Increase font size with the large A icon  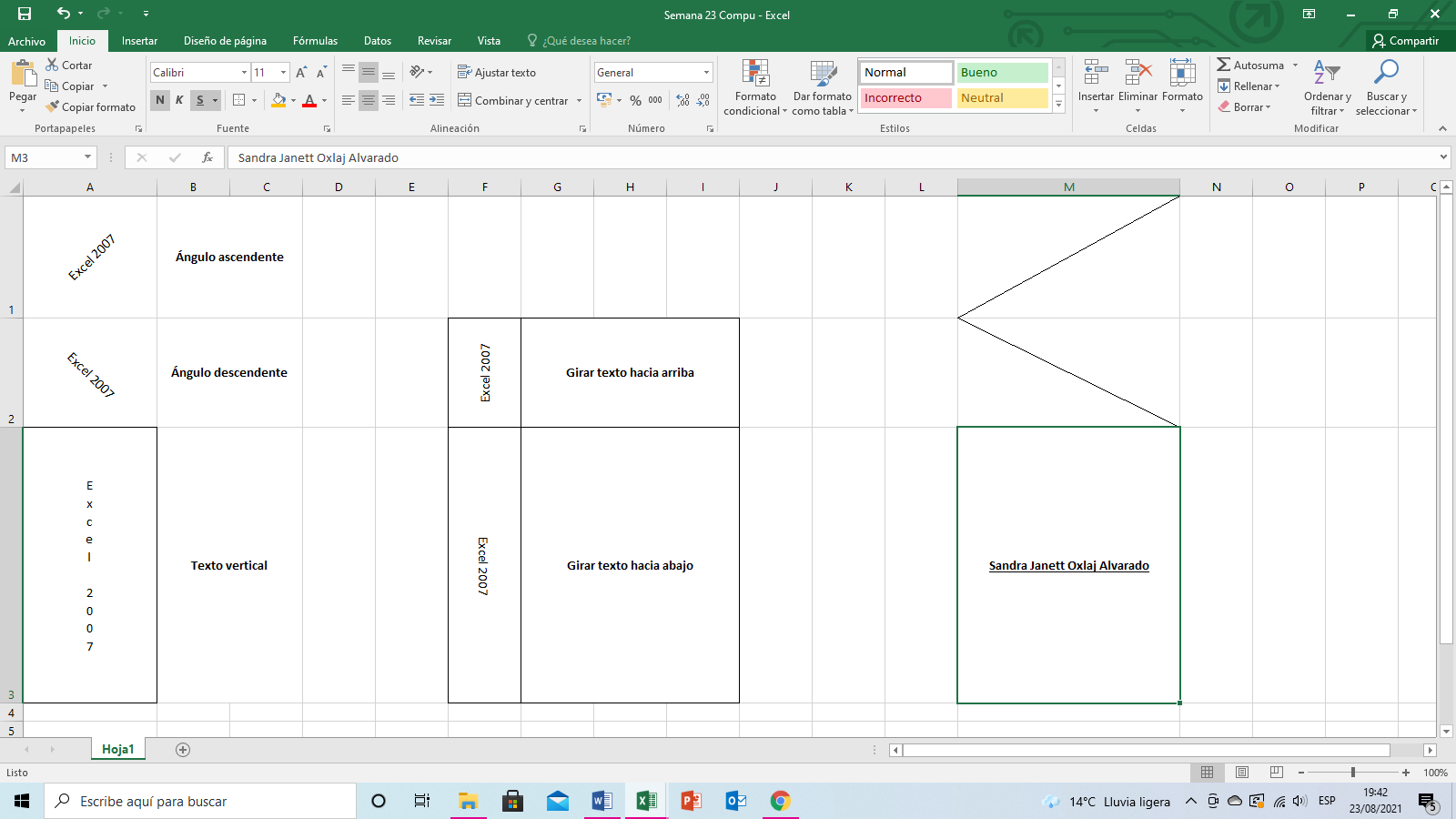pyautogui.click(x=301, y=72)
